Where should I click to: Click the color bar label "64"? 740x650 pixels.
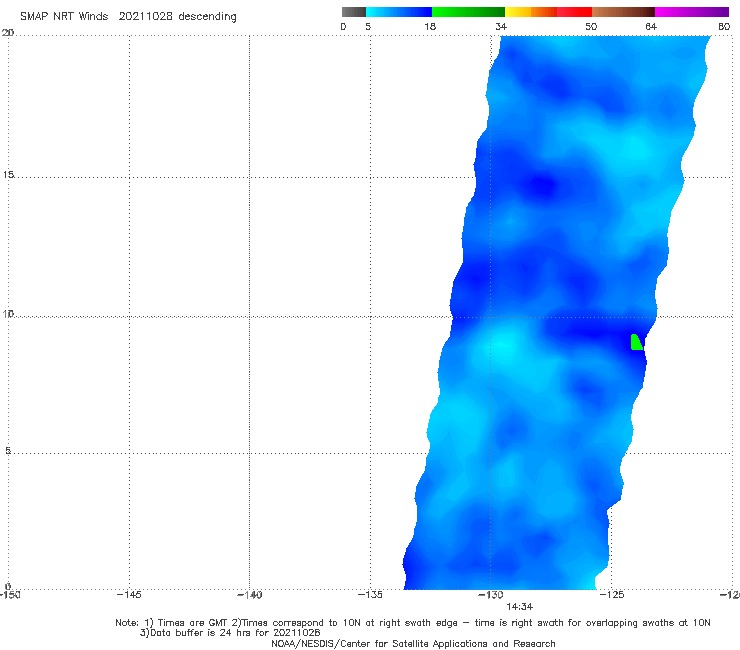coord(651,26)
